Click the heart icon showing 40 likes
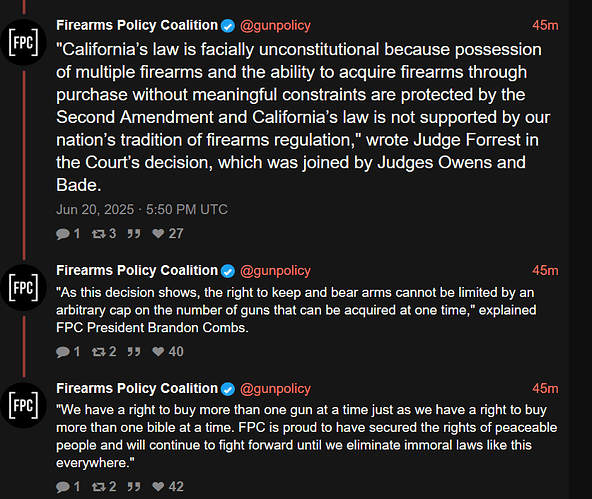This screenshot has width=592, height=499. (158, 352)
